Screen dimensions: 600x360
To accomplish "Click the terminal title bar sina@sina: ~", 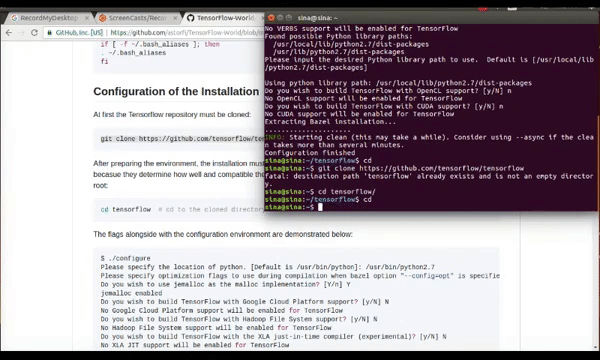I will [x=318, y=18].
